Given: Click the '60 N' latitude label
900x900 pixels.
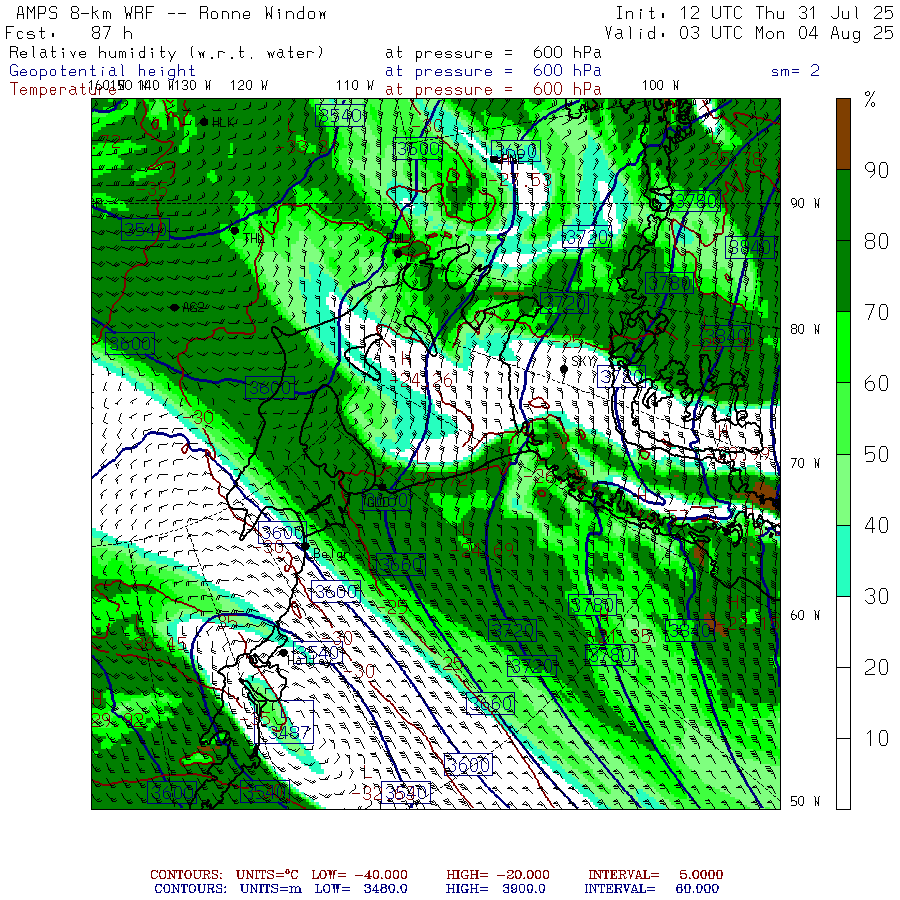Looking at the screenshot, I should coord(805,615).
